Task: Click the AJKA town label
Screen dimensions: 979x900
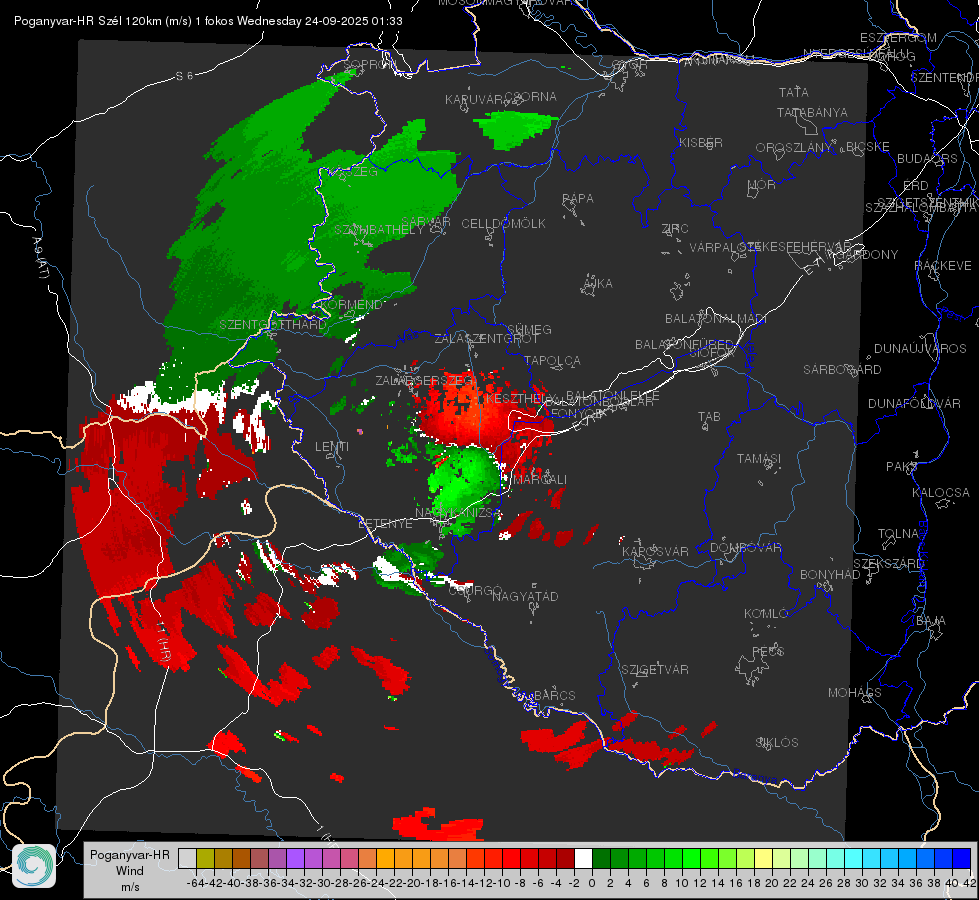Action: pos(598,284)
